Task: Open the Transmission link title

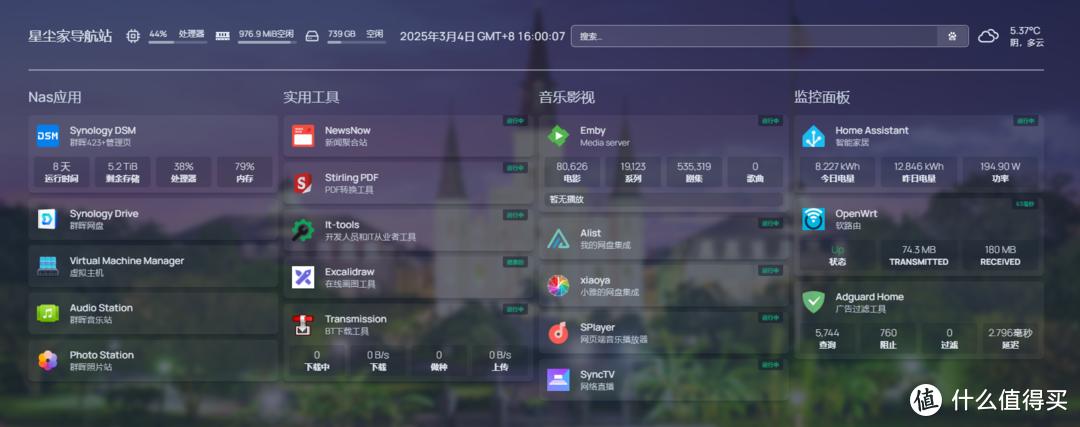Action: [355, 319]
